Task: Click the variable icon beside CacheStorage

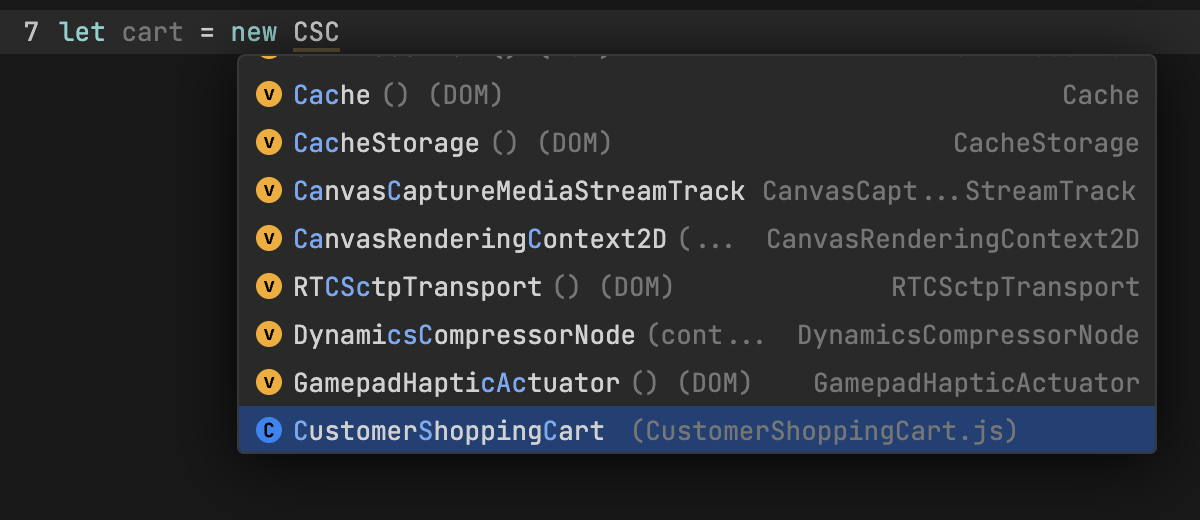Action: click(268, 143)
